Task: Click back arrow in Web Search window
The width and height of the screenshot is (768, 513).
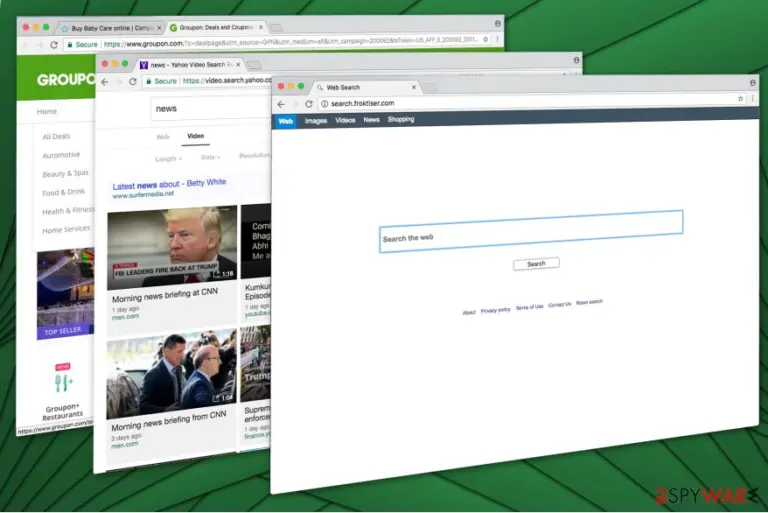Action: (x=281, y=104)
